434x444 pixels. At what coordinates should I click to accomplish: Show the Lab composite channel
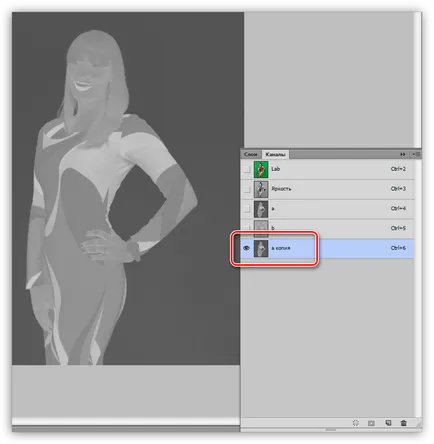pos(247,169)
